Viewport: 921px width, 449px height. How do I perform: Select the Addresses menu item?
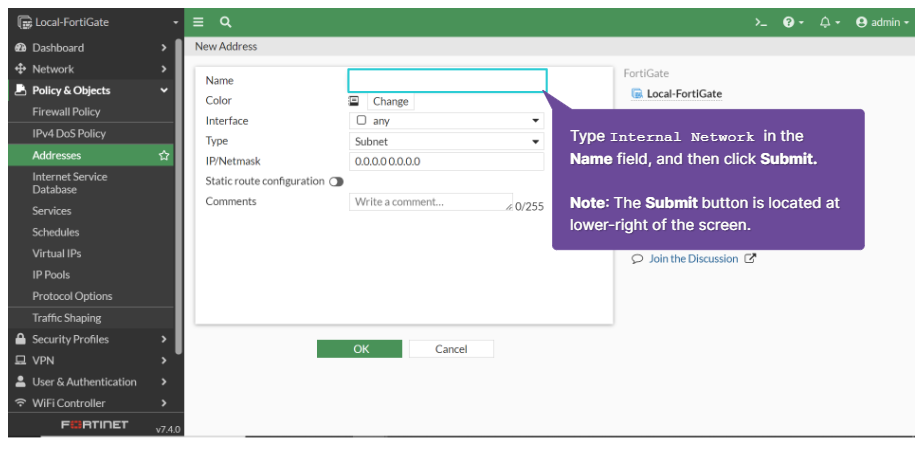click(91, 155)
